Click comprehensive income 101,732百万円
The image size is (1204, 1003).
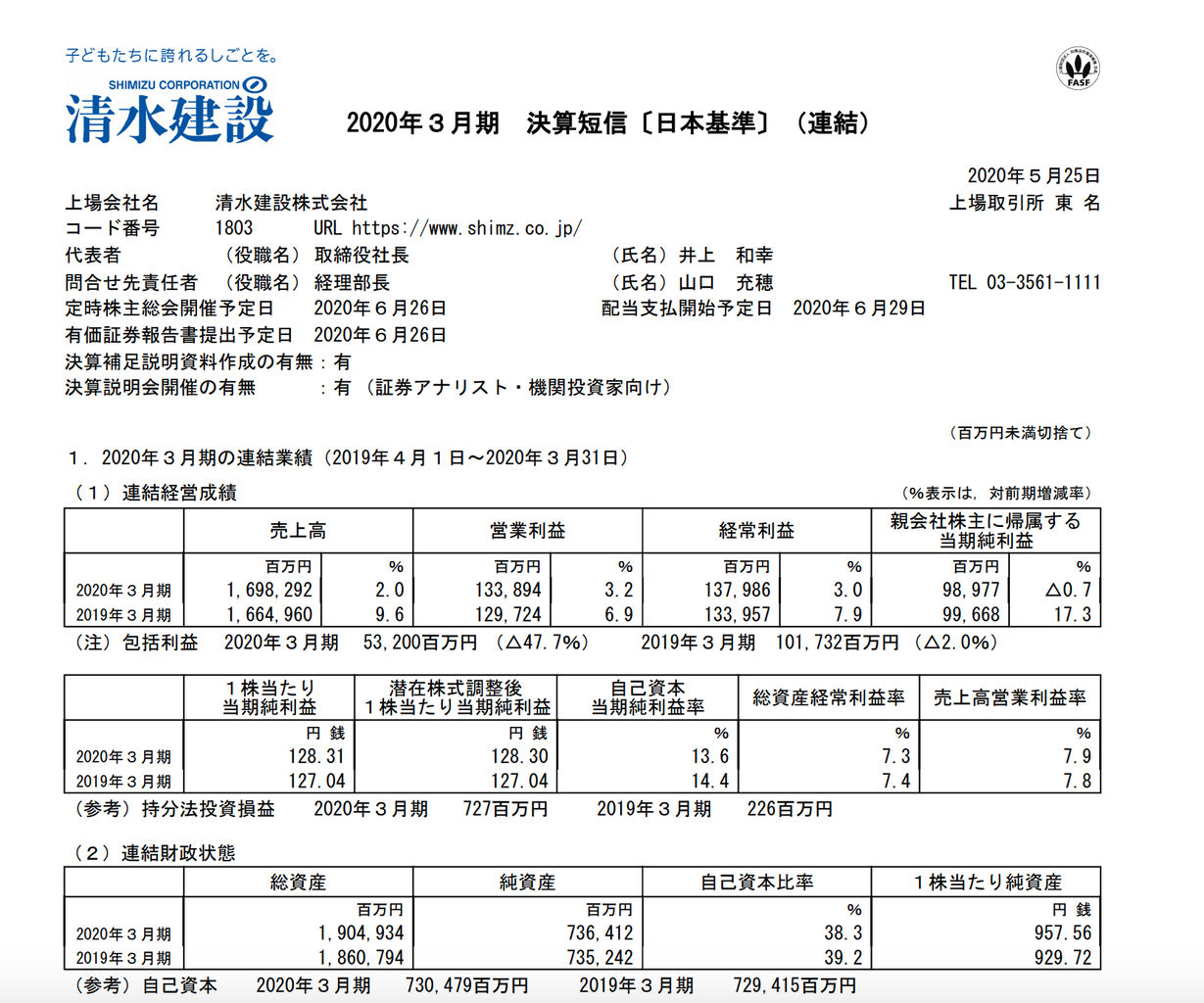[836, 643]
